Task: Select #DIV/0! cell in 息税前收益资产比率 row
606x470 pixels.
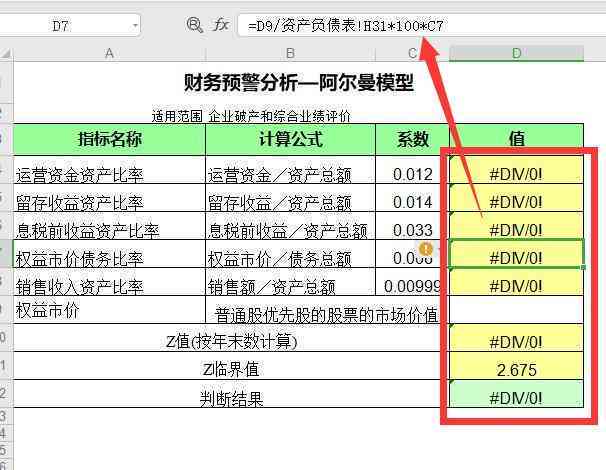Action: [516, 225]
